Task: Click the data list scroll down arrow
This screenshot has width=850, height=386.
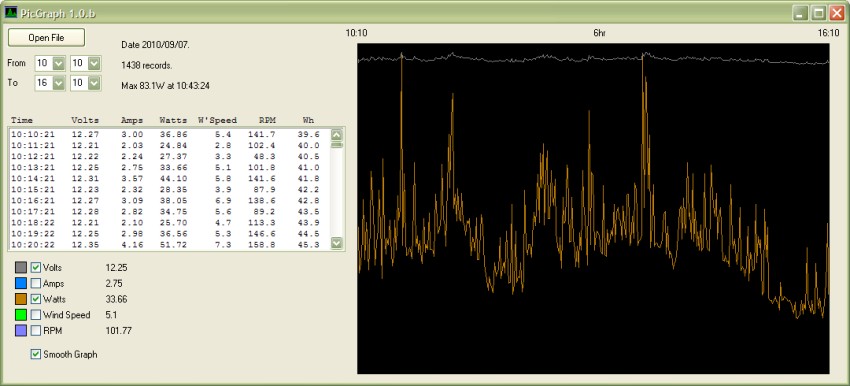Action: pyautogui.click(x=337, y=243)
